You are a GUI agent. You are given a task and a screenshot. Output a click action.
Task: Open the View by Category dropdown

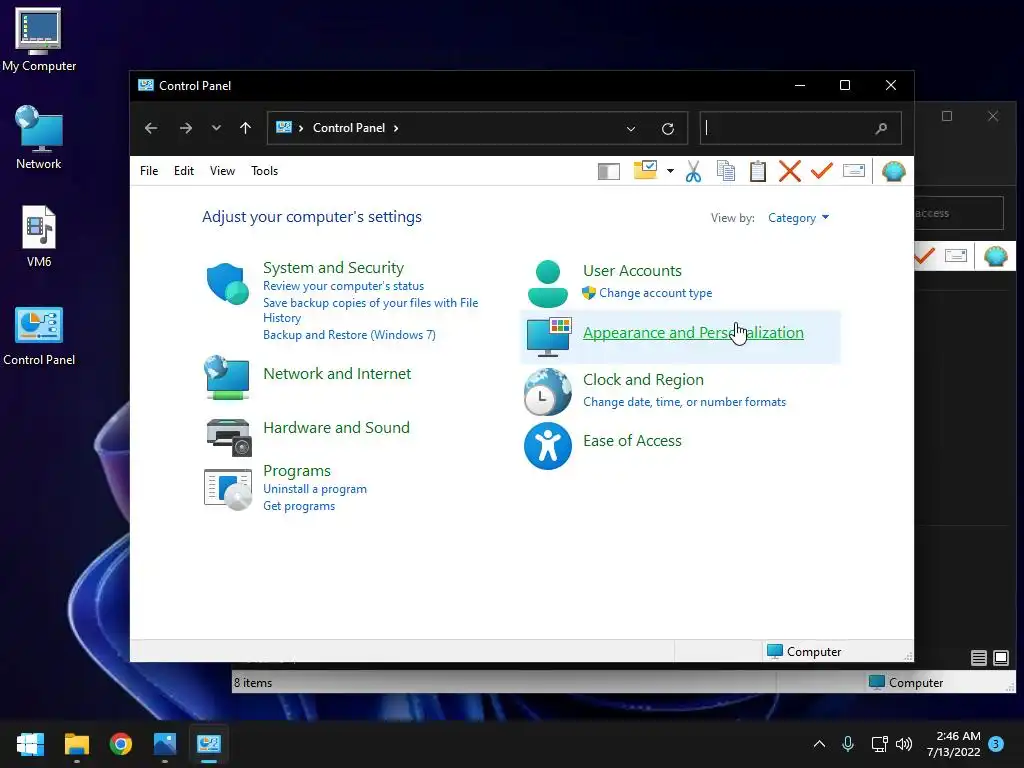[798, 218]
